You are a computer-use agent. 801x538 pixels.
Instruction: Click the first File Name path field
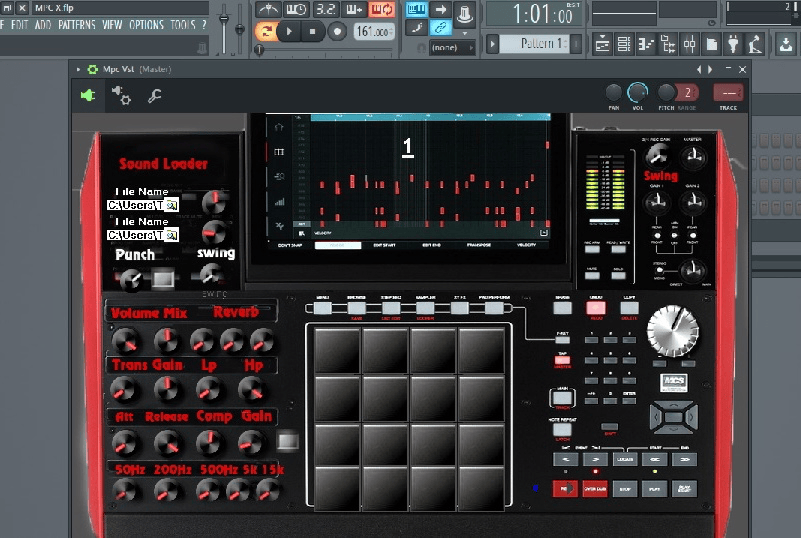(x=136, y=205)
